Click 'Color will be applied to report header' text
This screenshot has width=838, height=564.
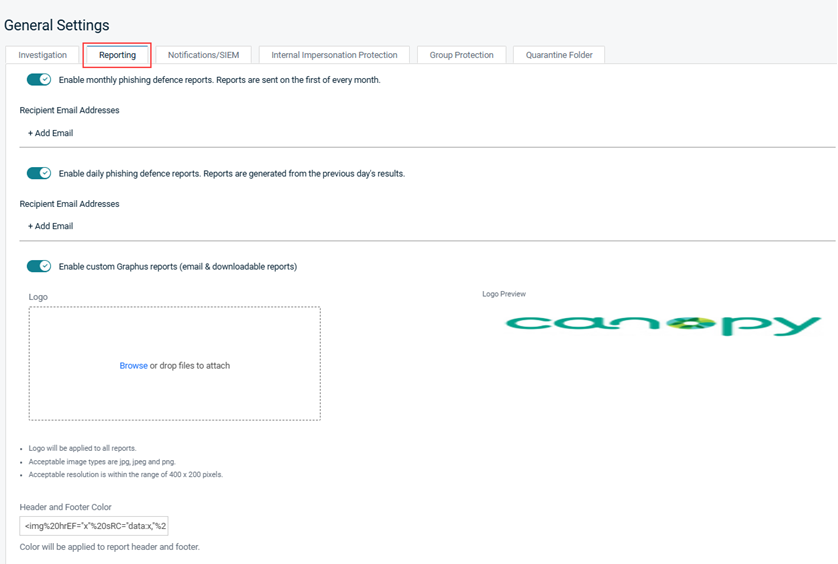pos(110,547)
